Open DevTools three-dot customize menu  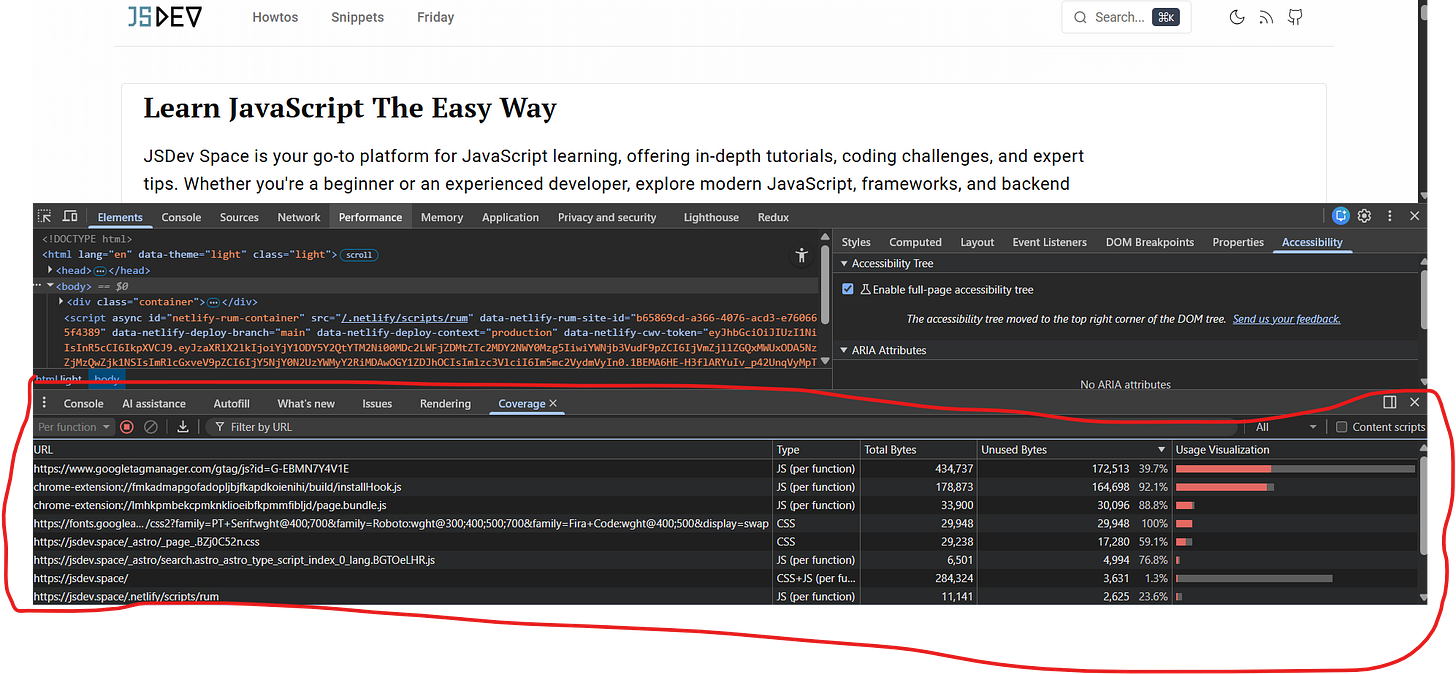[x=1390, y=216]
